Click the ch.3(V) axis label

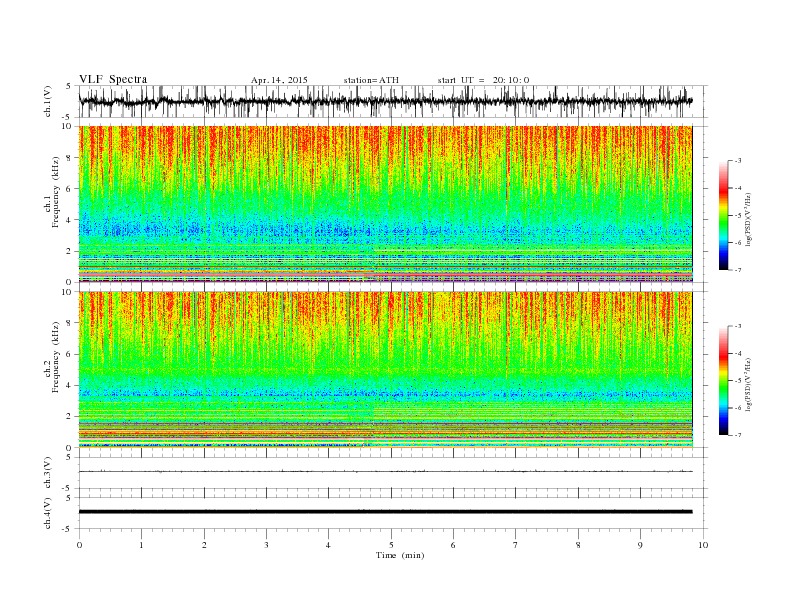48,473
